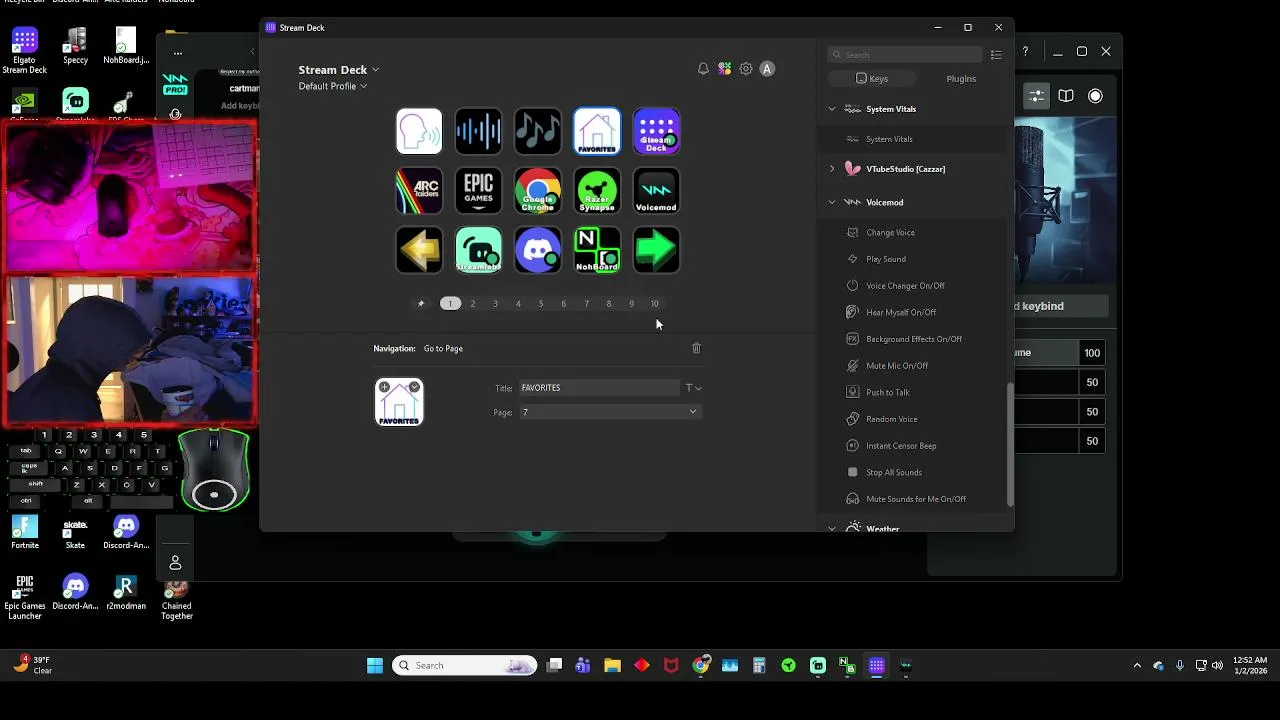Screen dimensions: 1280x720
Task: Select the gold left arrow key
Action: click(419, 250)
